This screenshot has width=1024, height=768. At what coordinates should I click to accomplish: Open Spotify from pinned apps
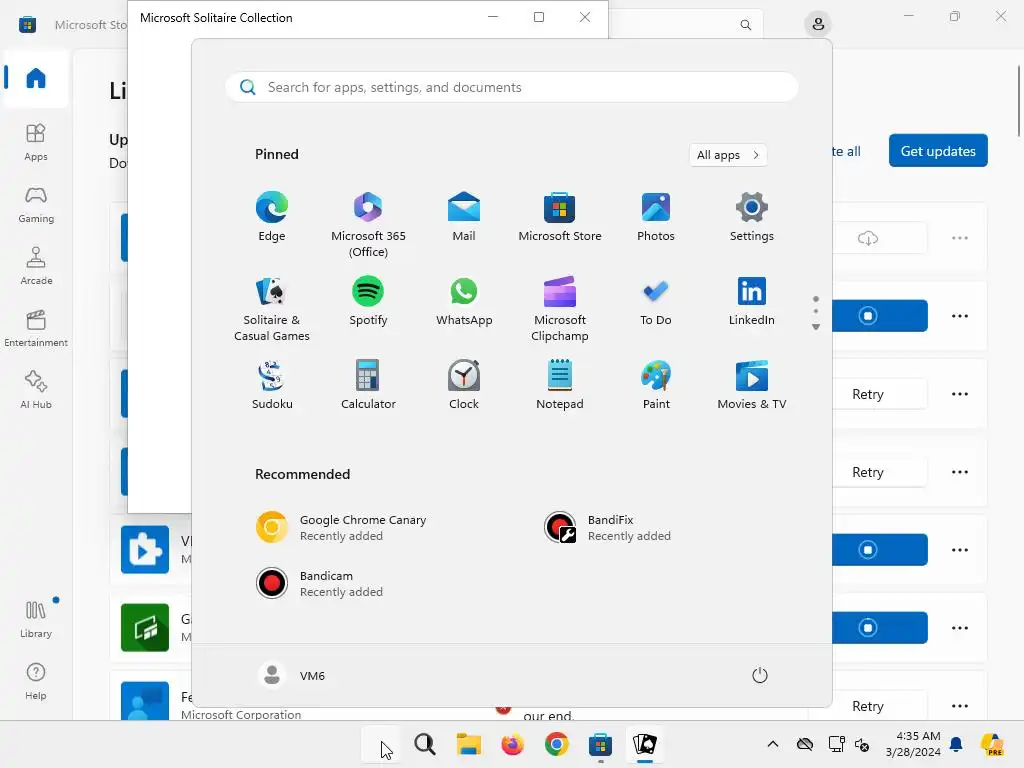[x=368, y=301]
